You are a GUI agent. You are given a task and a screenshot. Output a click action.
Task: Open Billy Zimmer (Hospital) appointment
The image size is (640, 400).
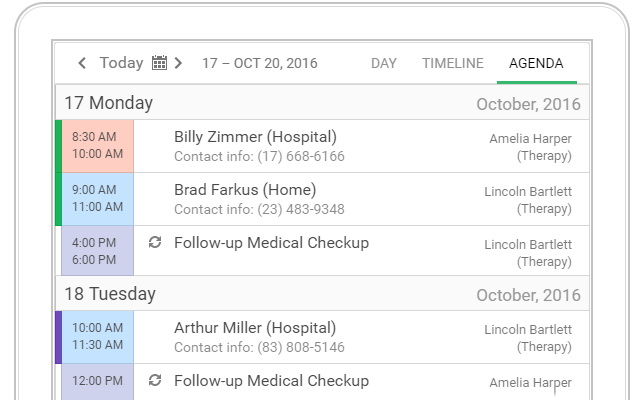pos(255,137)
